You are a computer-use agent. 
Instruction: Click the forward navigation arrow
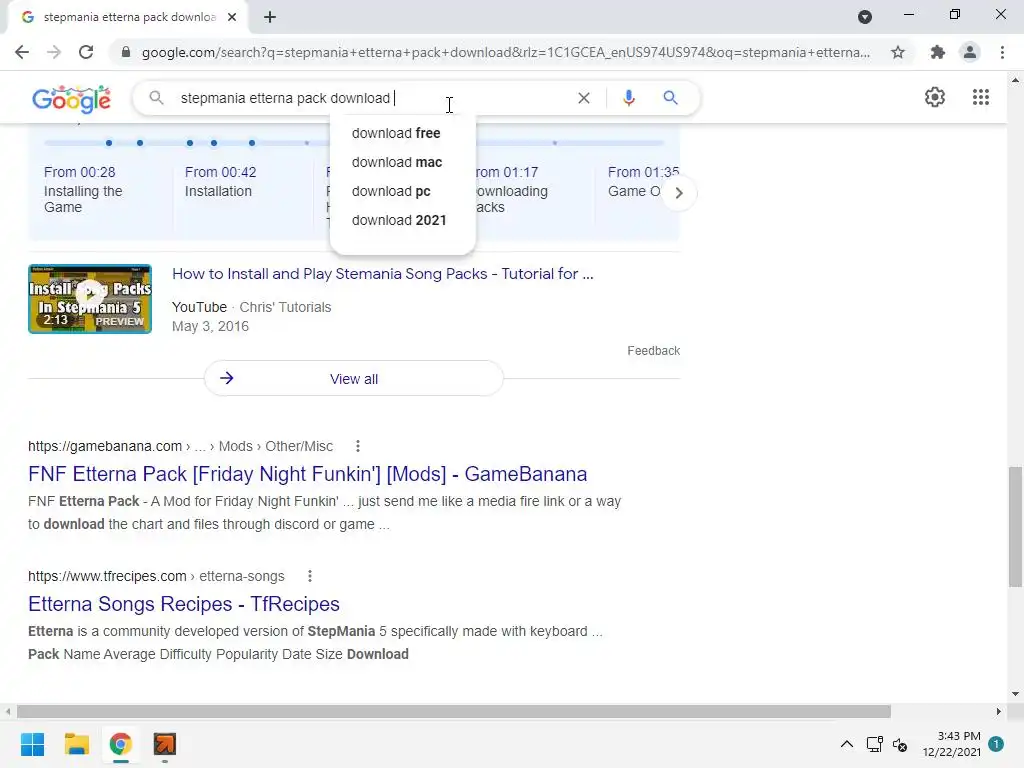coord(54,52)
